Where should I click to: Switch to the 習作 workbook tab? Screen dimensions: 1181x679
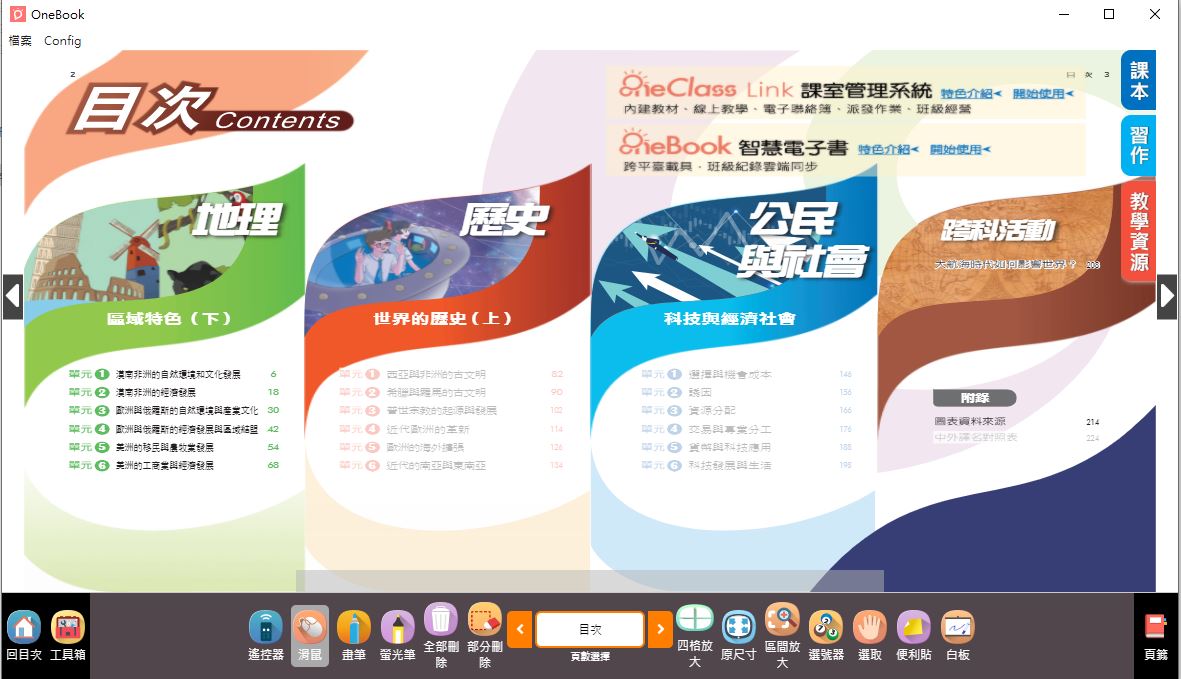pos(1138,145)
